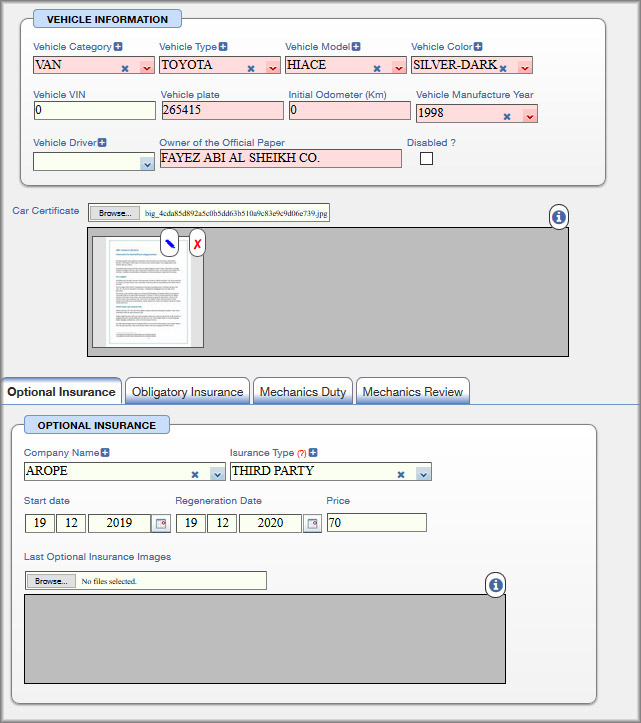Screen dimensions: 641x723
Task: Click the edit pencil icon on certificate thumbnail
Action: tap(170, 242)
